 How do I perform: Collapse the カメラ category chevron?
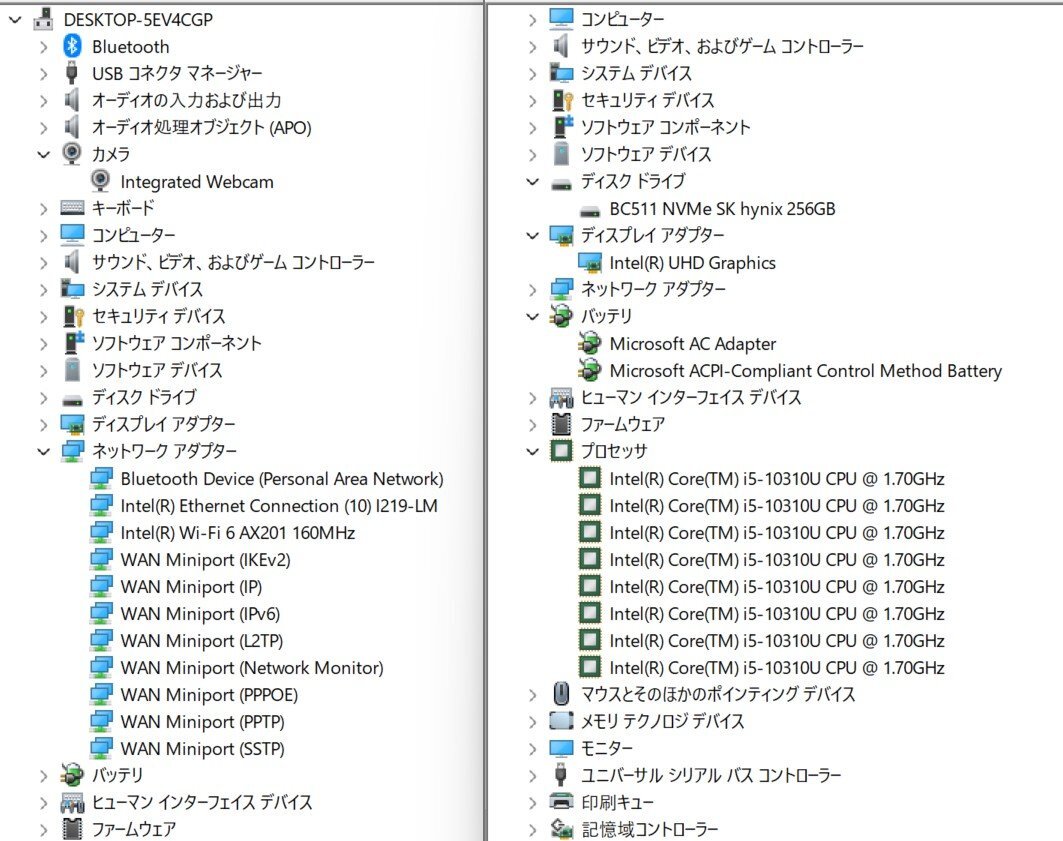coord(43,155)
